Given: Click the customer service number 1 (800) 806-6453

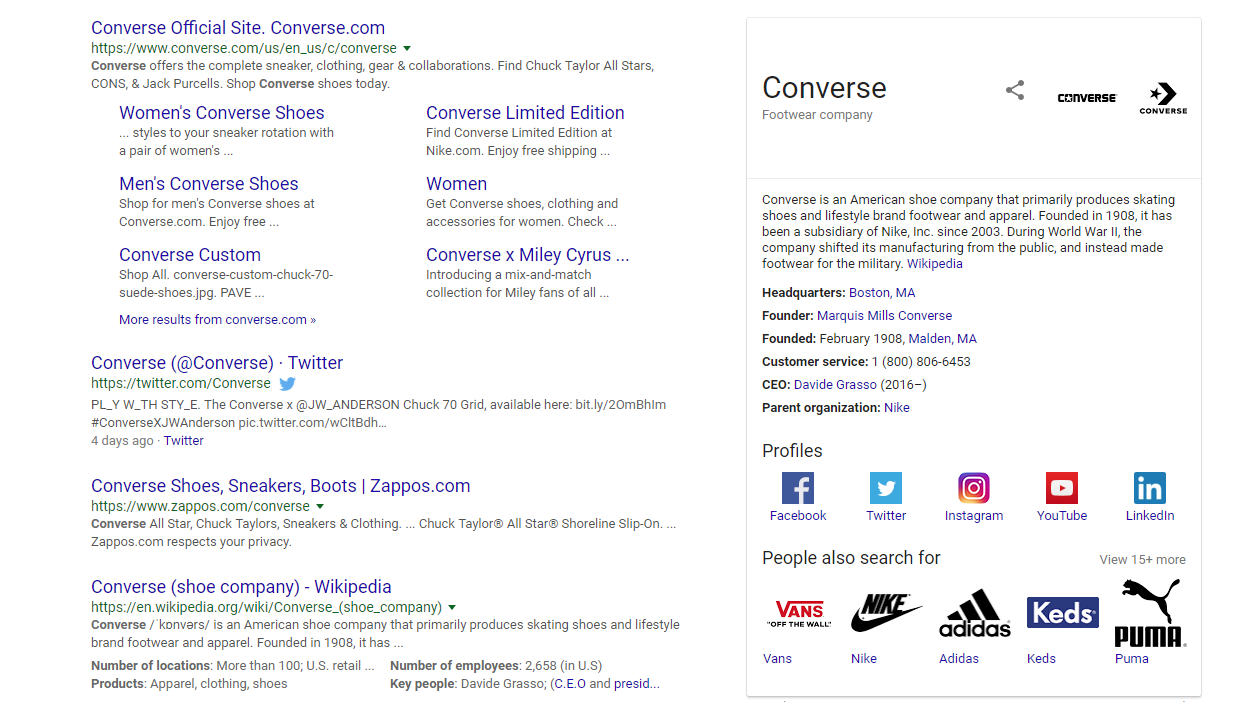Looking at the screenshot, I should 921,362.
